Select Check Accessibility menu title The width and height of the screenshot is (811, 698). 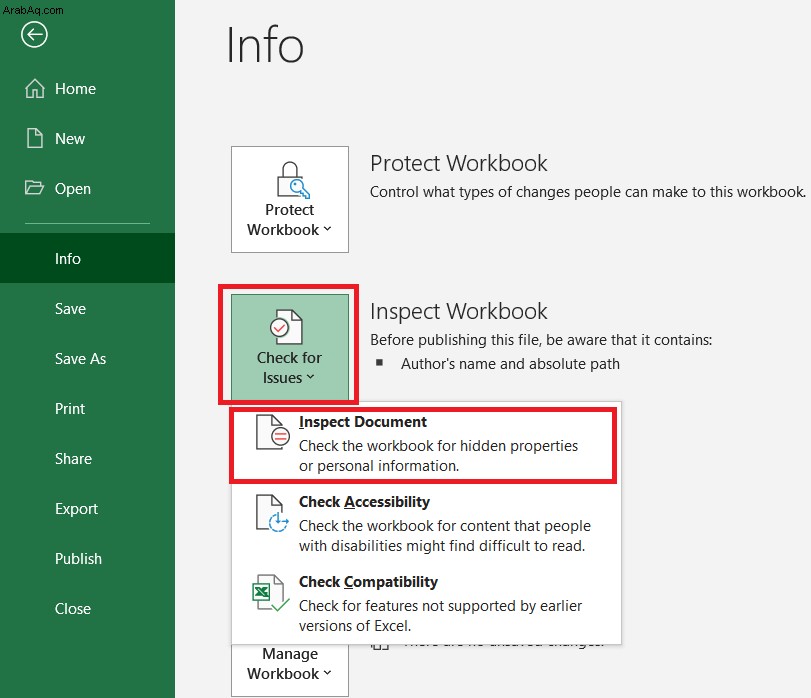click(364, 502)
